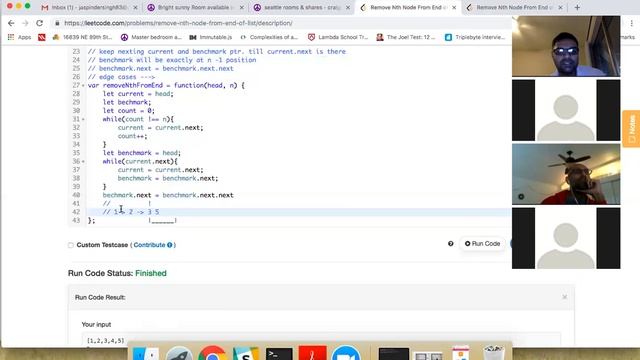The height and width of the screenshot is (360, 640).
Task: Click the comment on line 42
Action: (x=131, y=212)
